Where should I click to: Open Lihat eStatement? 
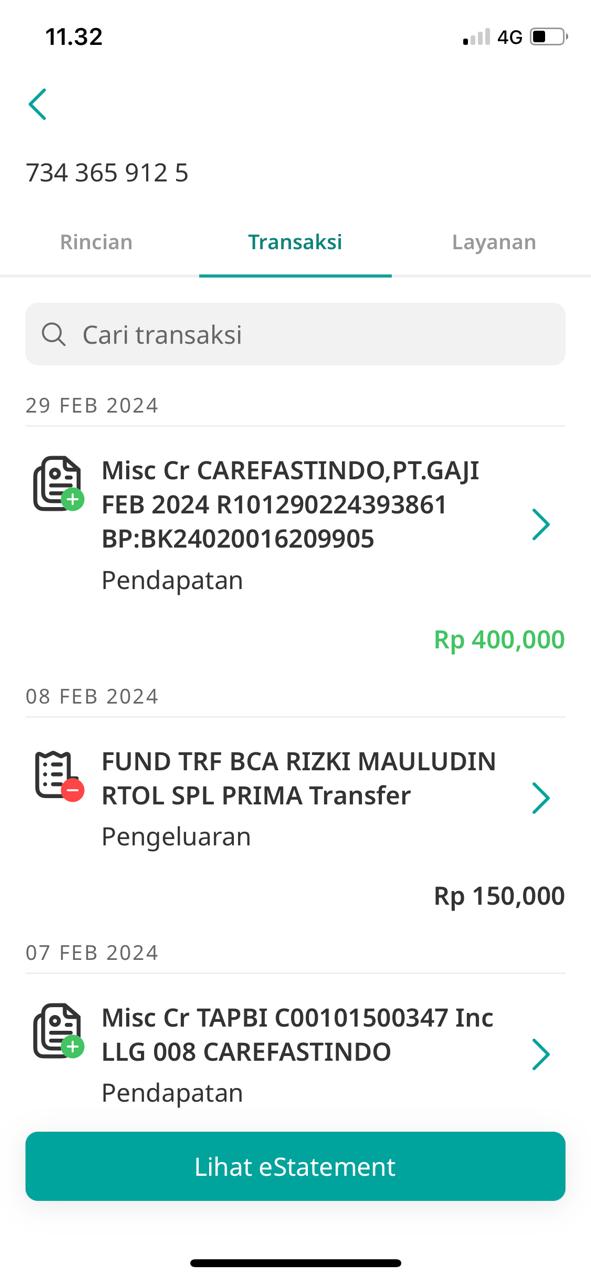(295, 1166)
